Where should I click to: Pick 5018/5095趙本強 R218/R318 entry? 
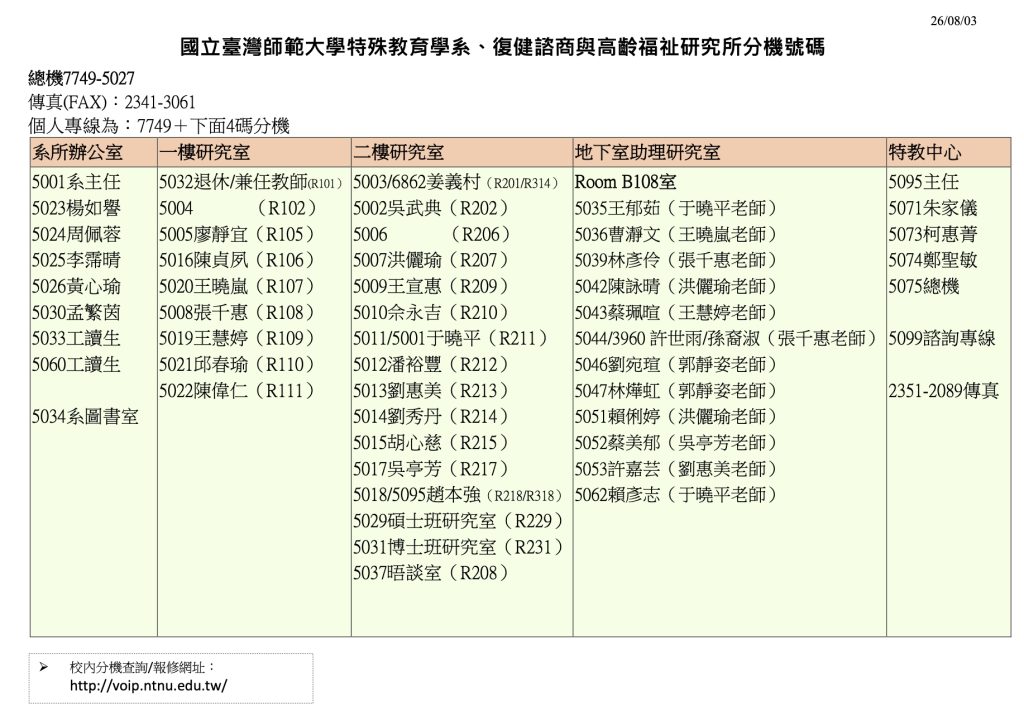click(458, 495)
